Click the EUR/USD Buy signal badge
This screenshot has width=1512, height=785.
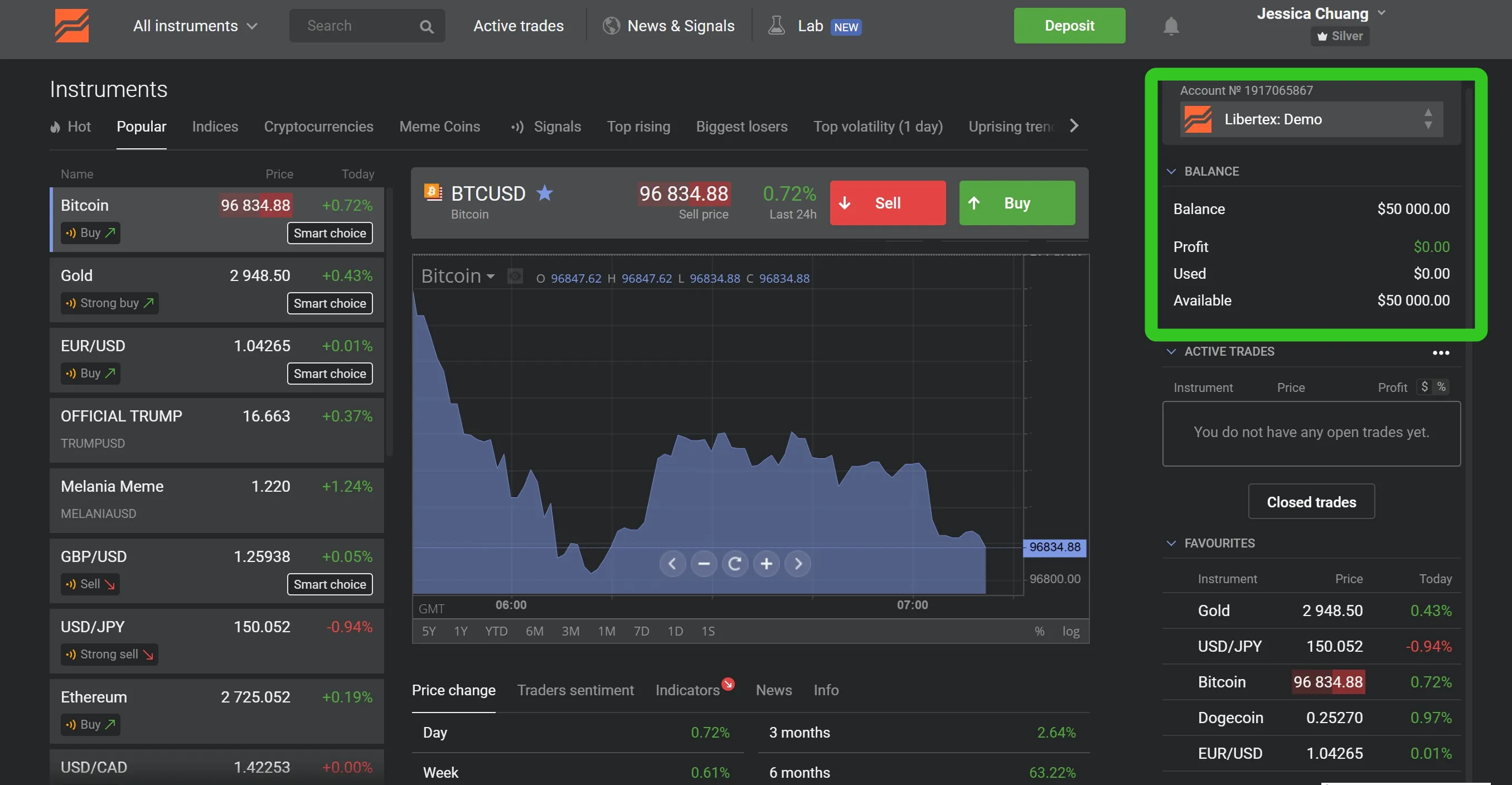point(90,374)
